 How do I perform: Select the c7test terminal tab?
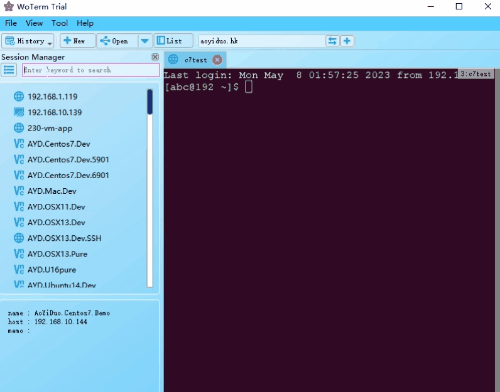(195, 60)
